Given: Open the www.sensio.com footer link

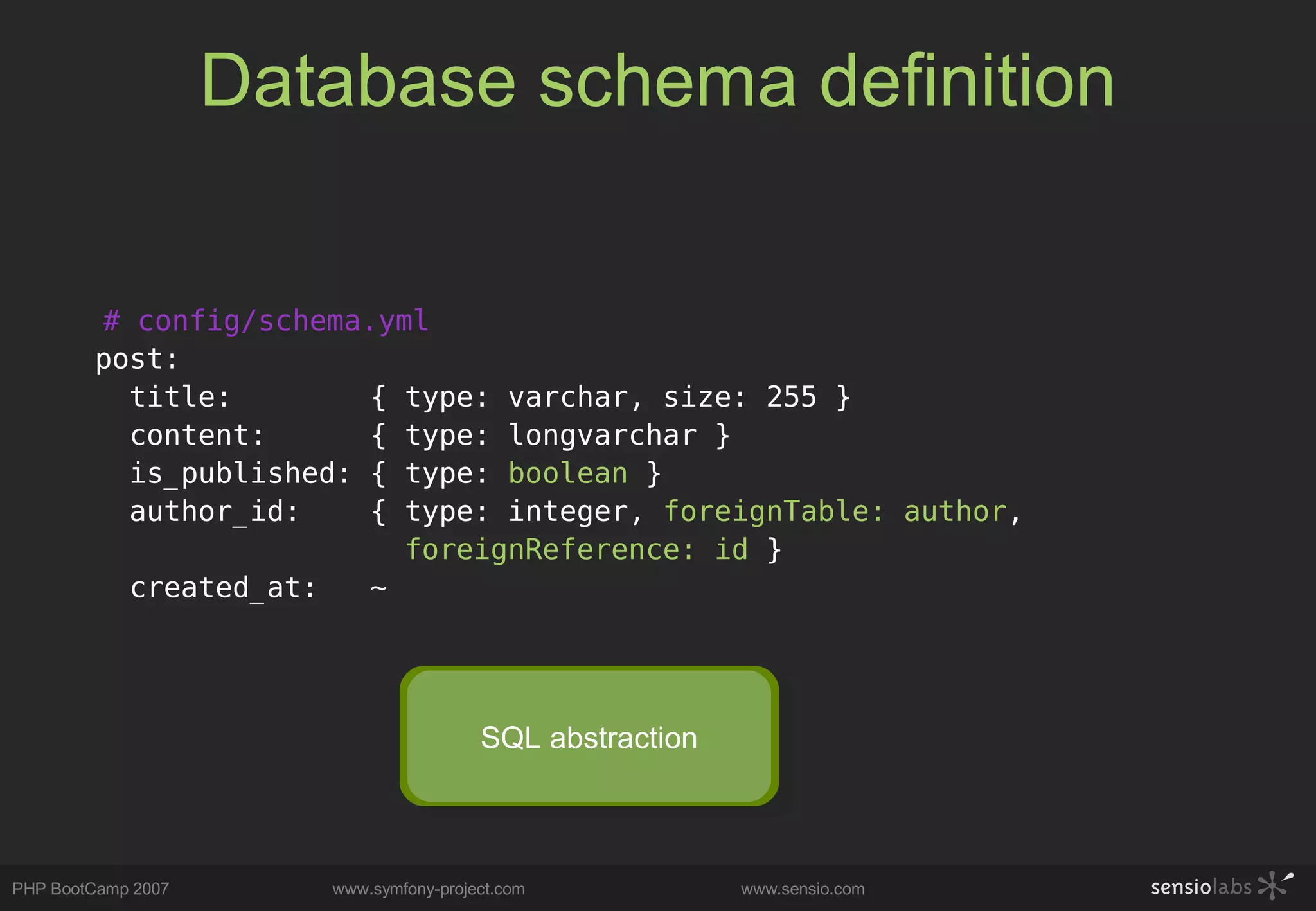Looking at the screenshot, I should click(x=803, y=889).
